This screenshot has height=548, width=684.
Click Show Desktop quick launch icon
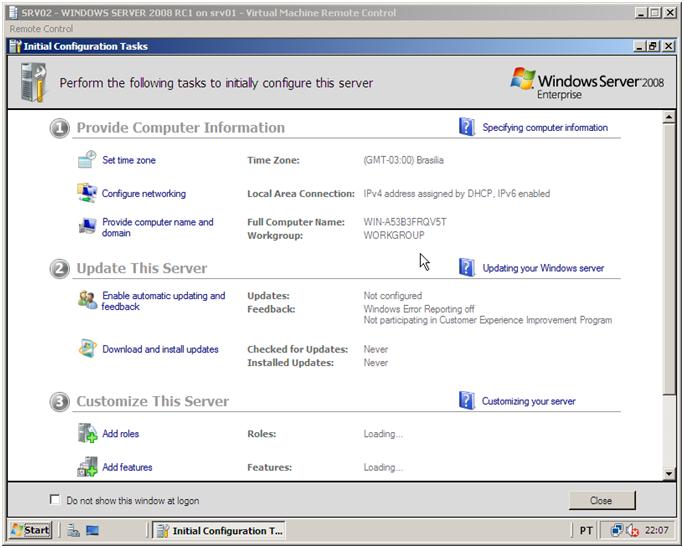coord(92,530)
